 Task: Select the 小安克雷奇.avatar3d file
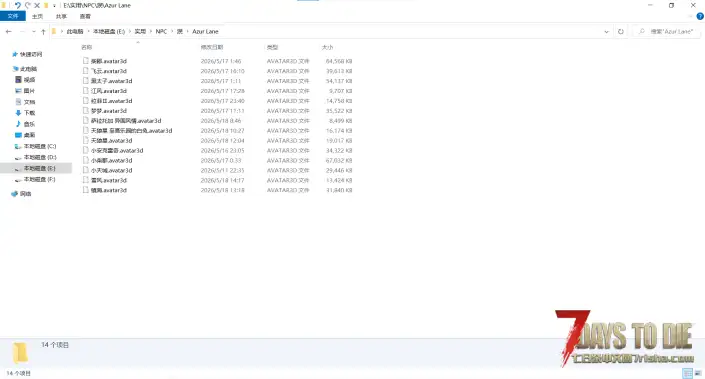pos(117,150)
